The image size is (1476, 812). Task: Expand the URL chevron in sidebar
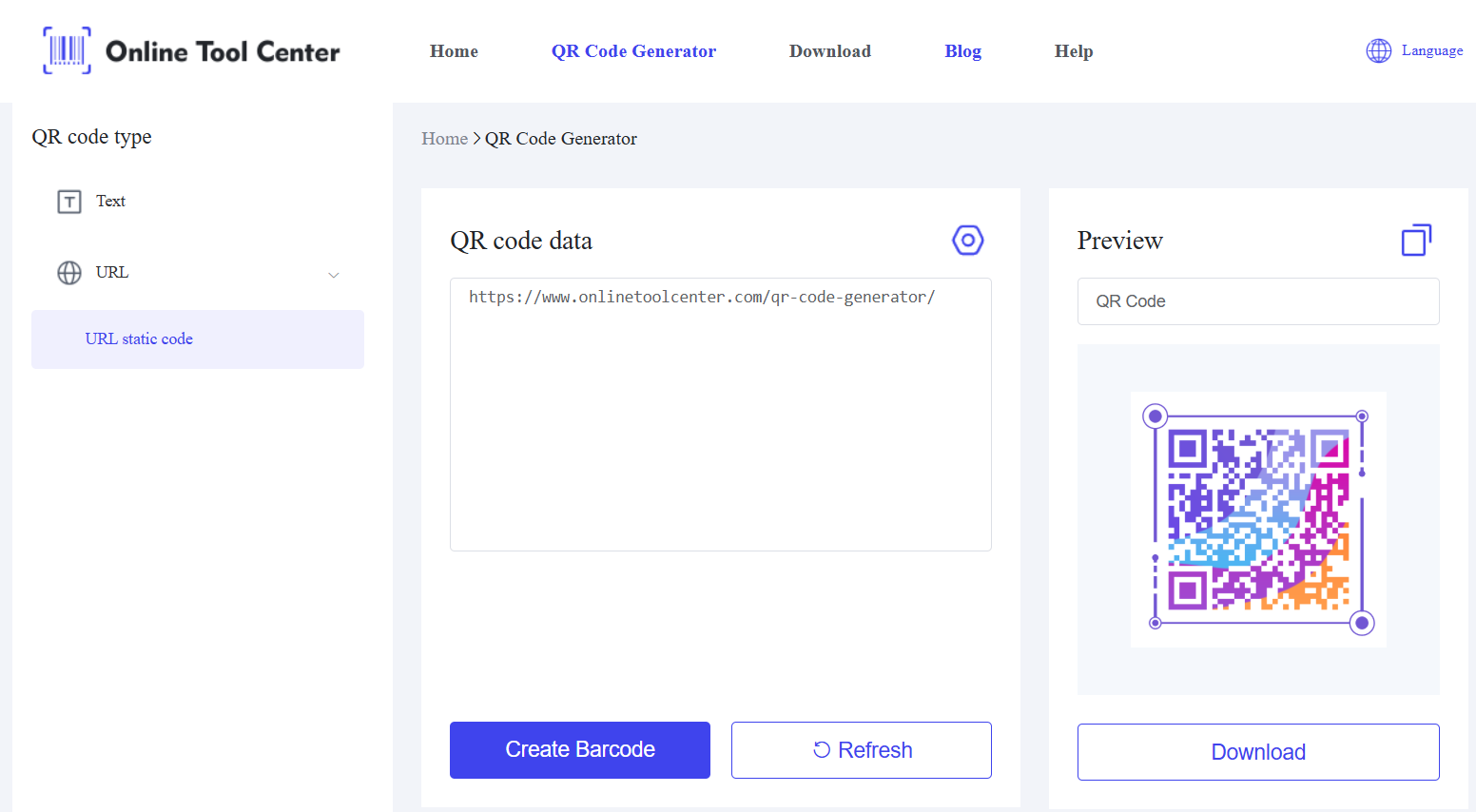pyautogui.click(x=334, y=275)
